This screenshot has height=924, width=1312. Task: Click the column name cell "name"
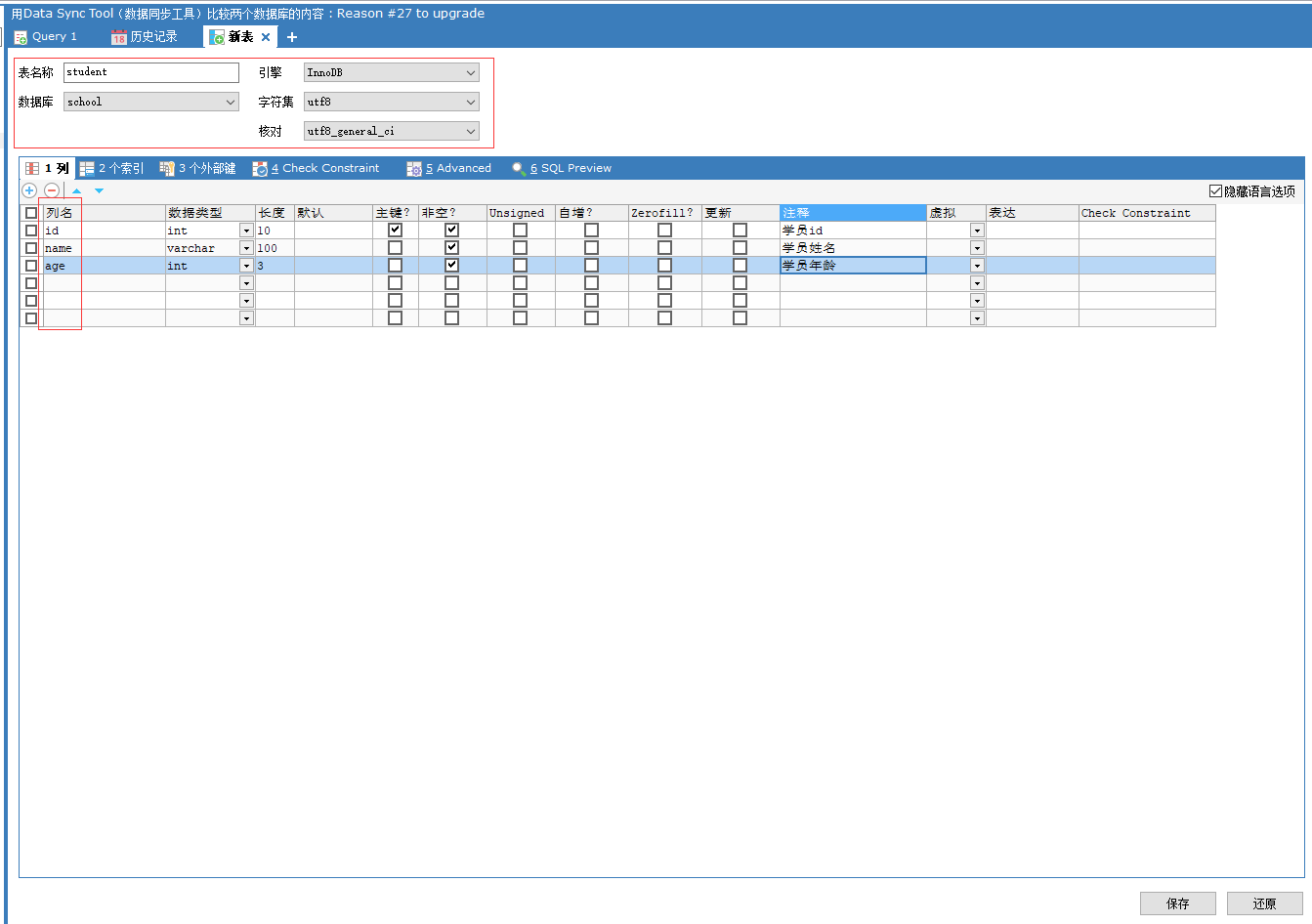(x=104, y=248)
